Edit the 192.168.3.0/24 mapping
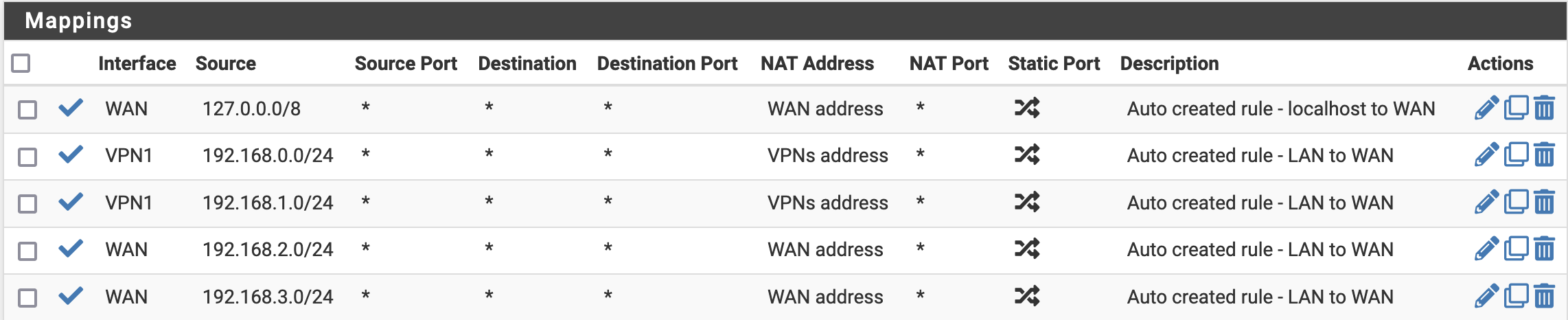 pyautogui.click(x=1486, y=296)
